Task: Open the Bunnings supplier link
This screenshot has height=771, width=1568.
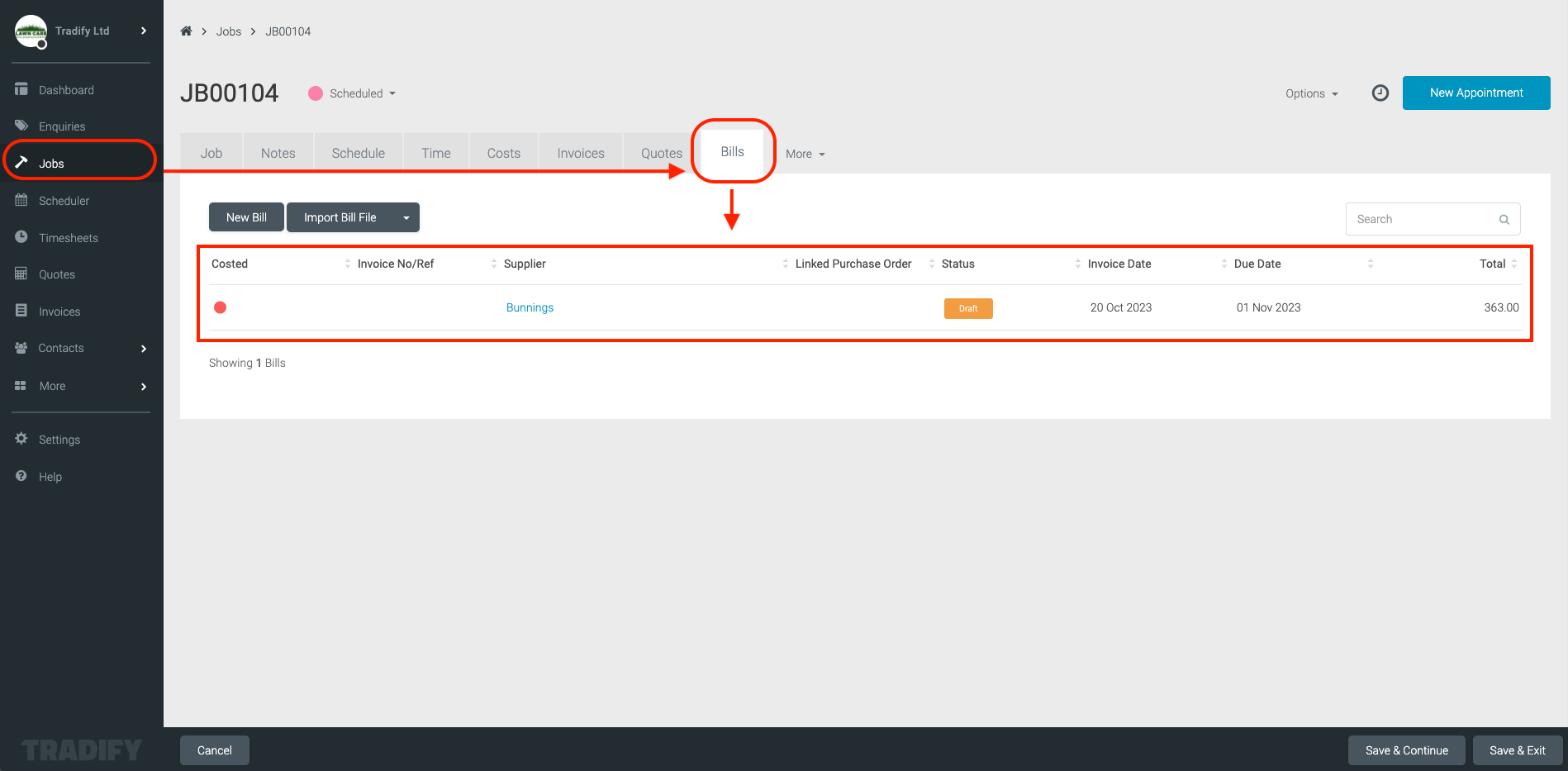Action: click(x=530, y=307)
